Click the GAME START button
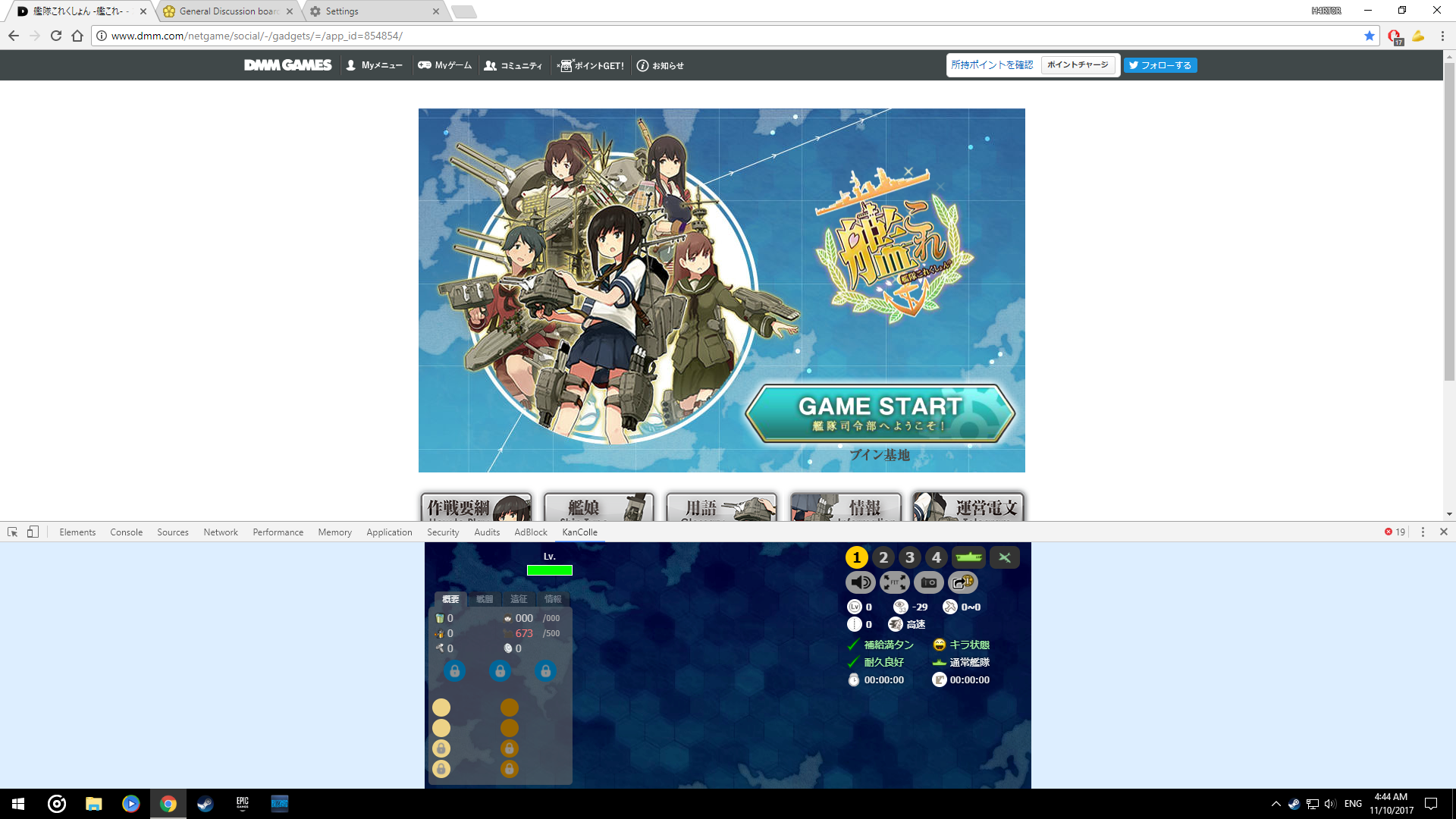1456x819 pixels. 880,413
